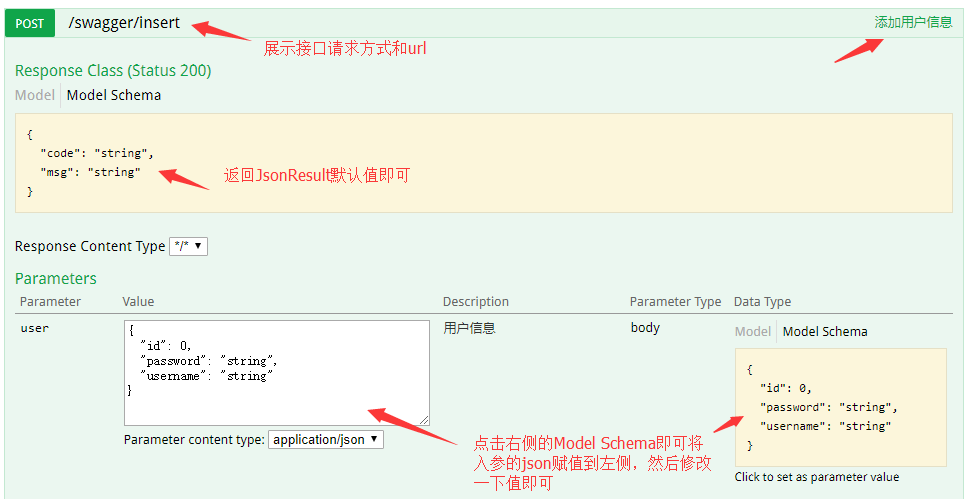Click the Parameter column header
Viewport: 970px width, 499px height.
[50, 302]
